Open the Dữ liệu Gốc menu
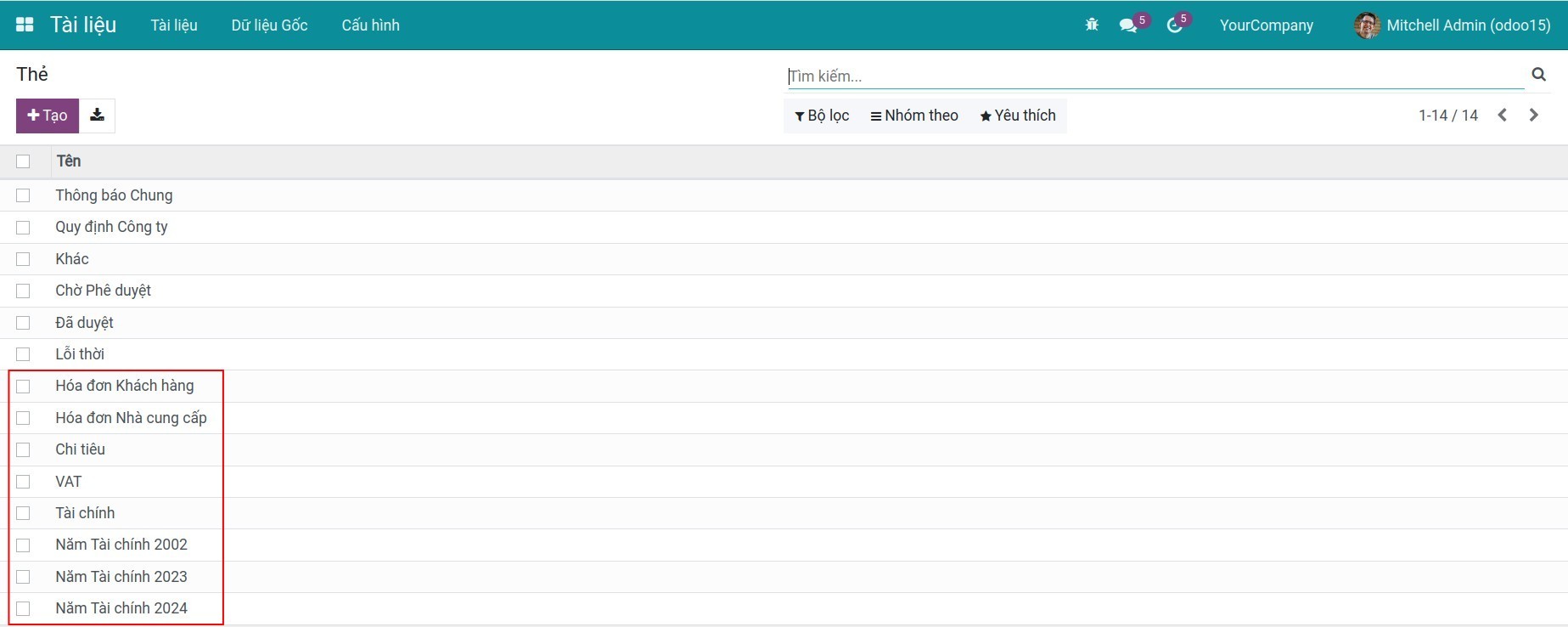 (x=269, y=25)
